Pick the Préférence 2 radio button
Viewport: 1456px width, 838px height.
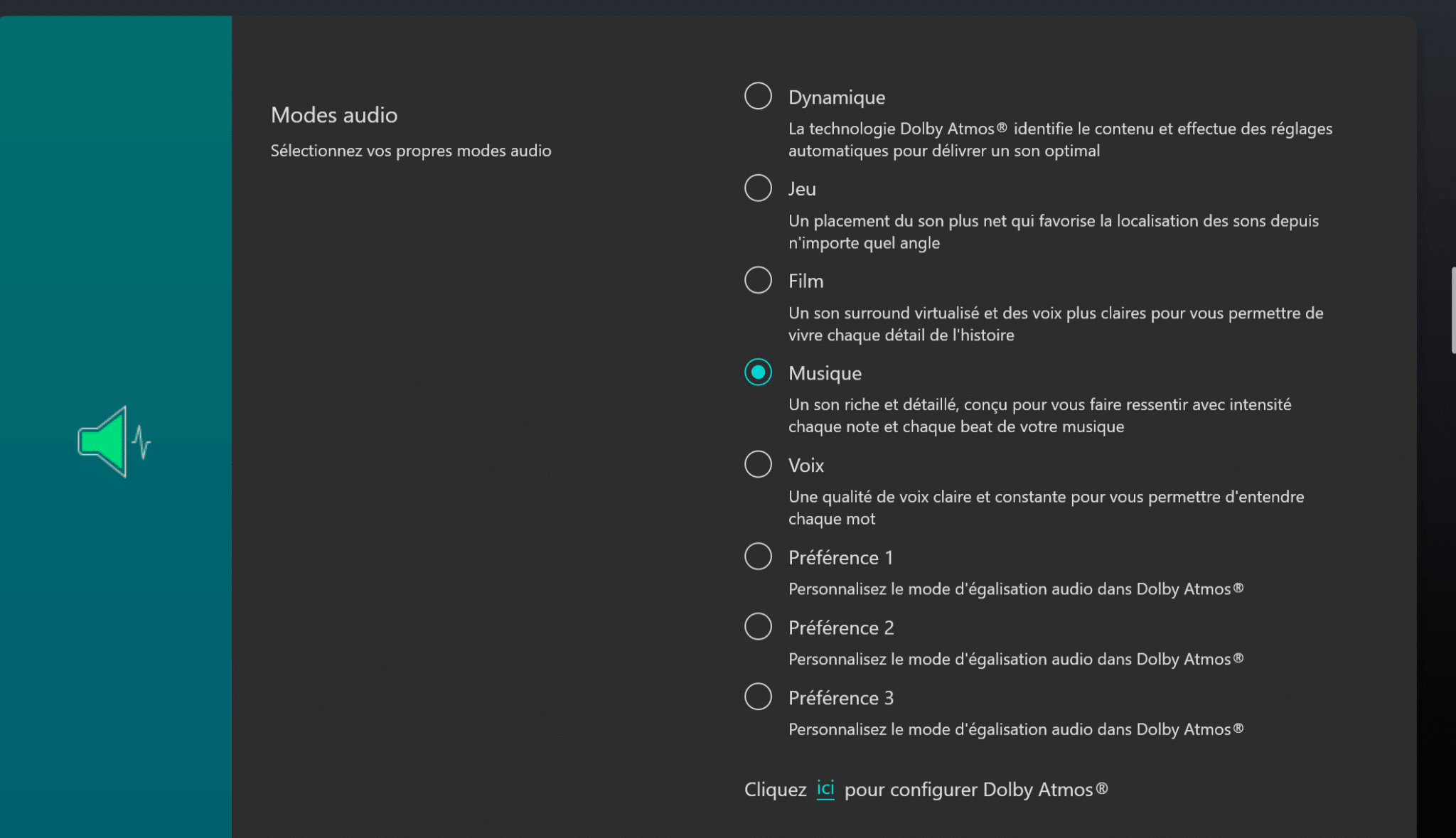(758, 627)
